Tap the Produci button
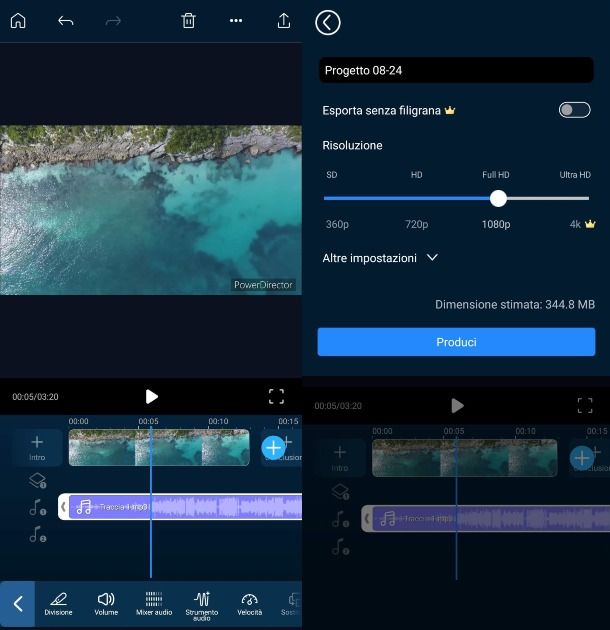 (456, 342)
